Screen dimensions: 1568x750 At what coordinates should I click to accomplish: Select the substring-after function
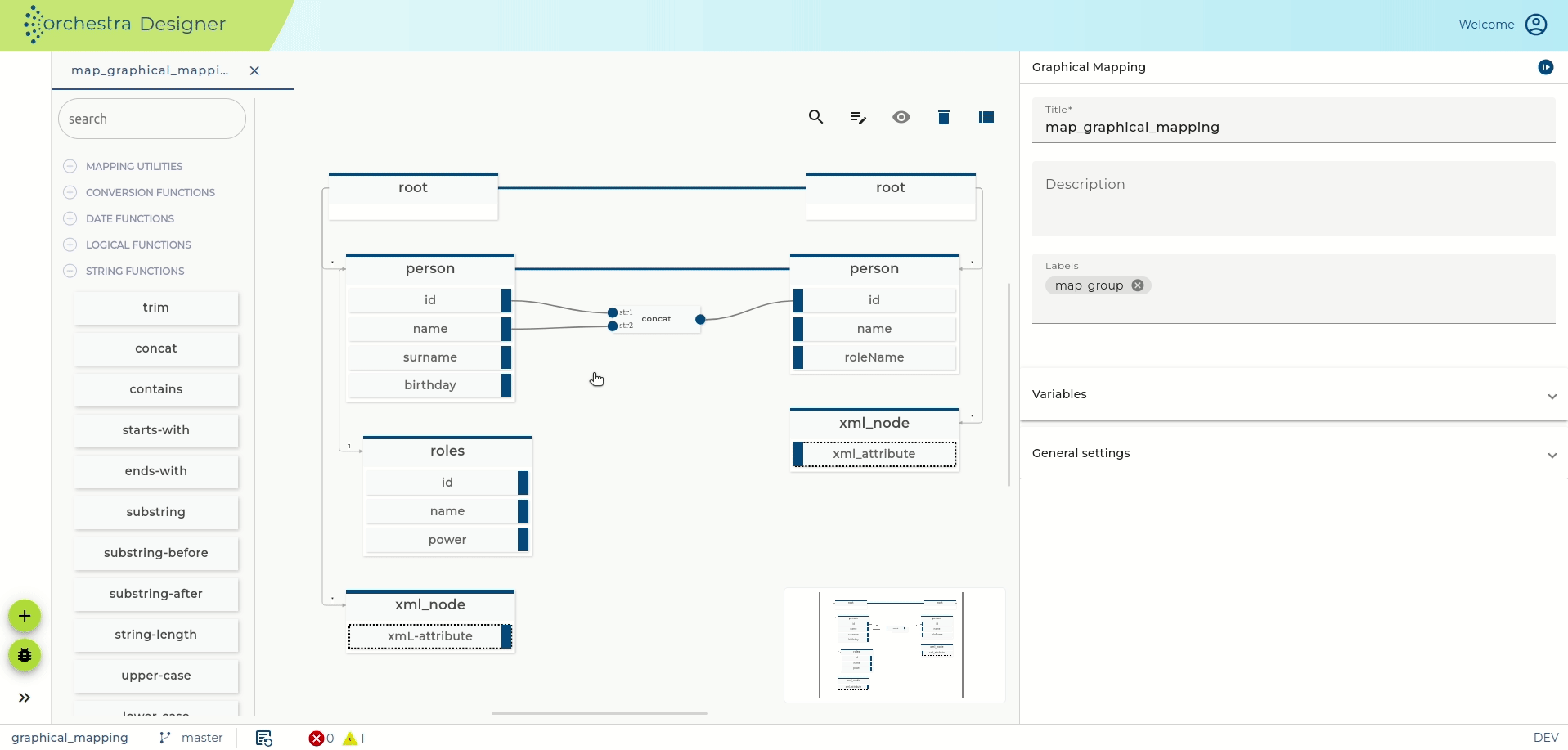click(156, 594)
